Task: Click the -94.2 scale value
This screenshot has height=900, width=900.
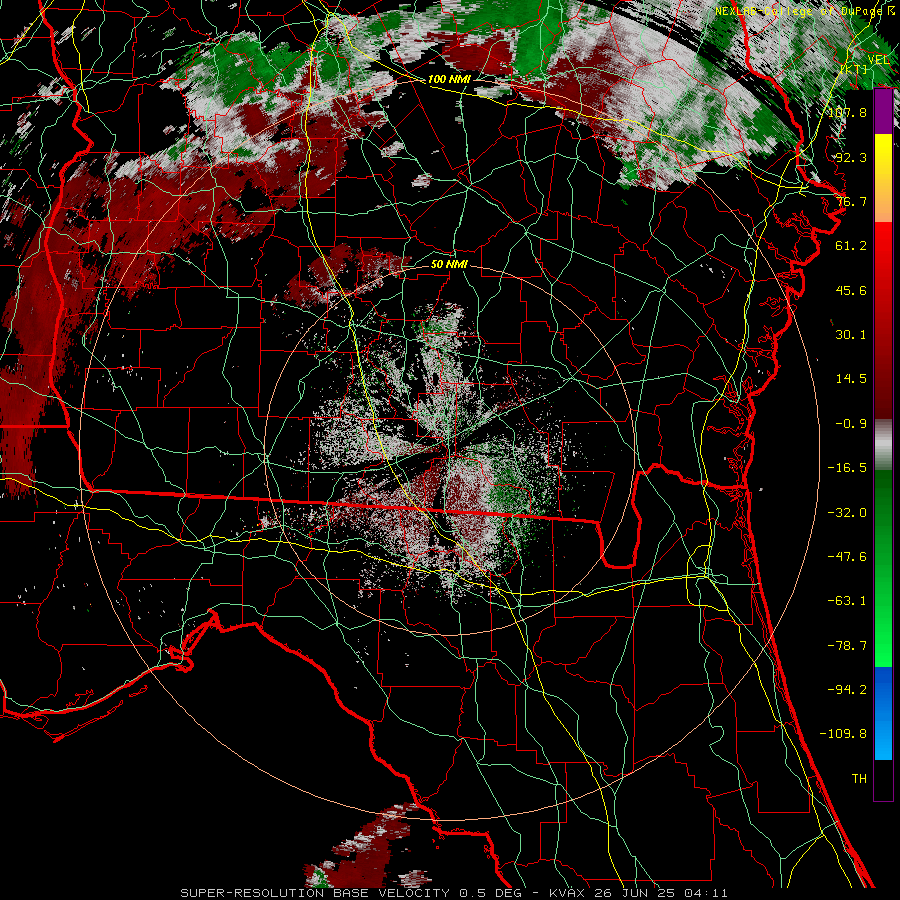Action: tap(847, 690)
